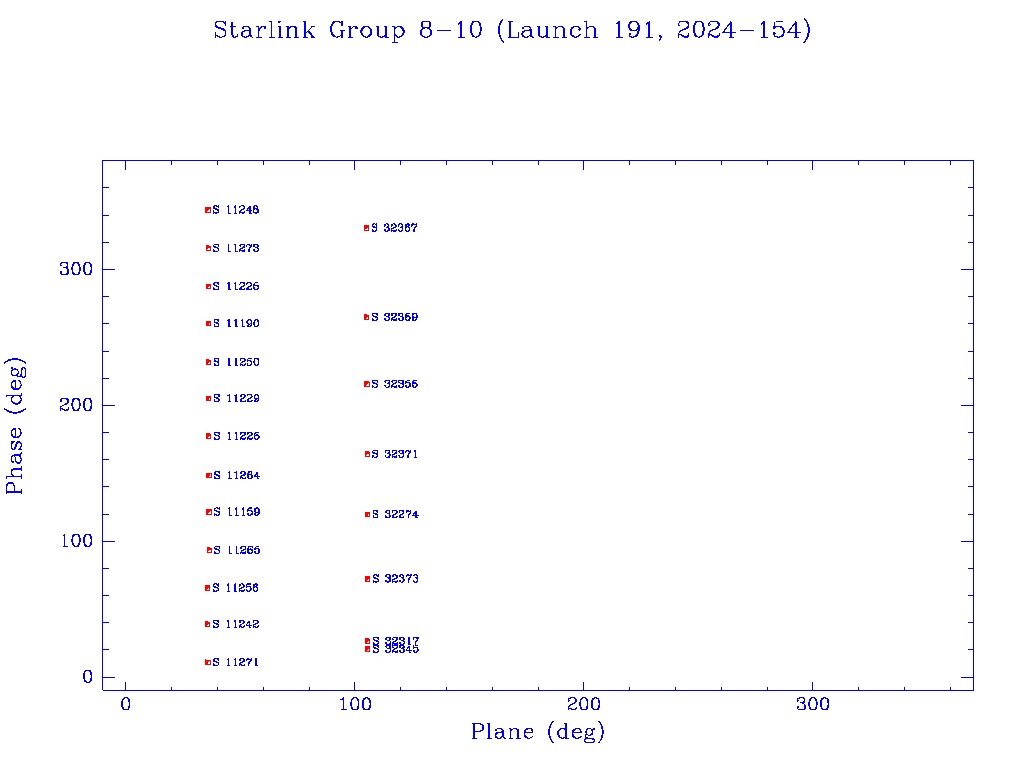This screenshot has height=768, width=1024.
Task: Click the "S 32356" satellite label
Action: pos(394,384)
